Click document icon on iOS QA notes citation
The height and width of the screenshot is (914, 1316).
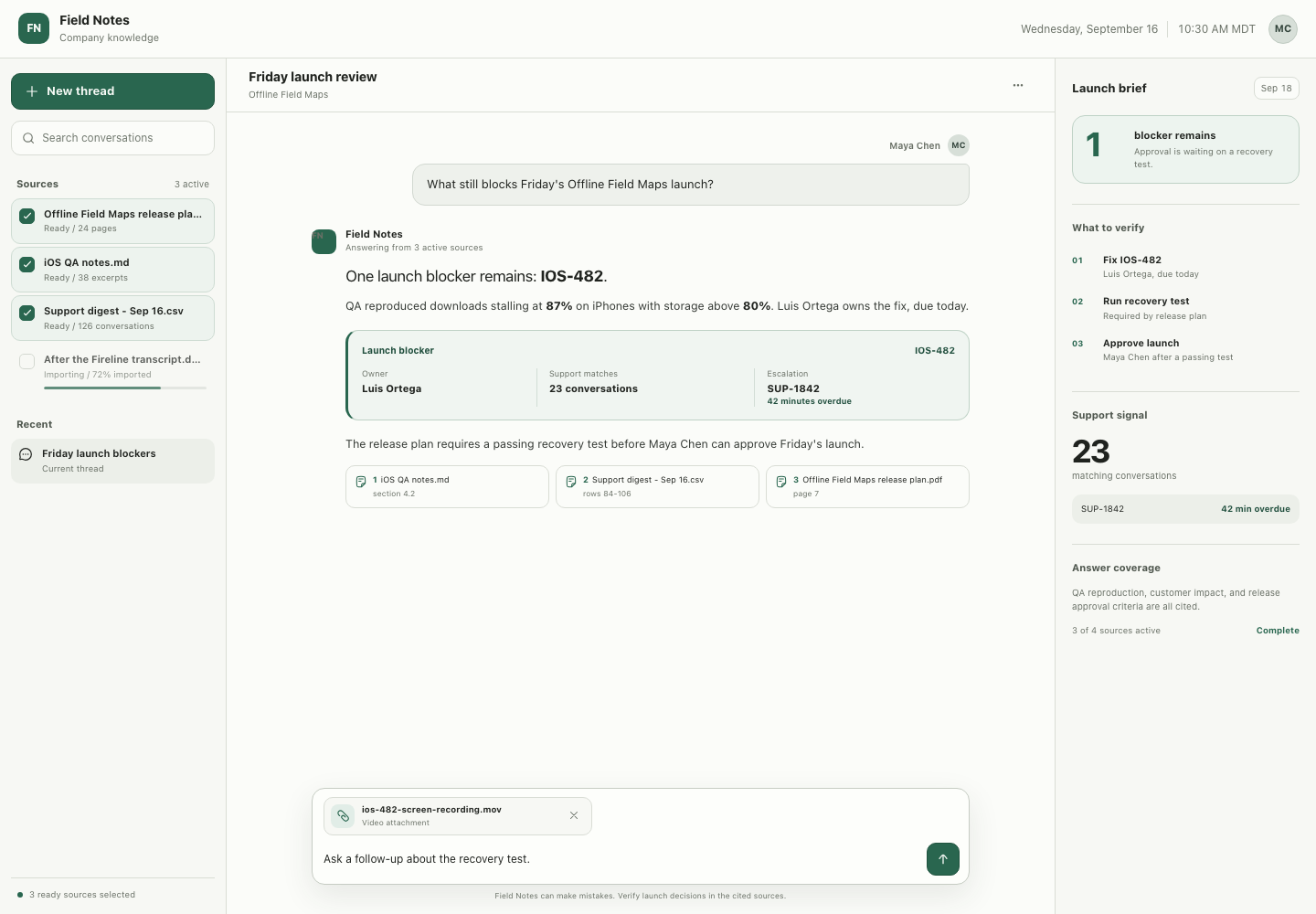361,482
